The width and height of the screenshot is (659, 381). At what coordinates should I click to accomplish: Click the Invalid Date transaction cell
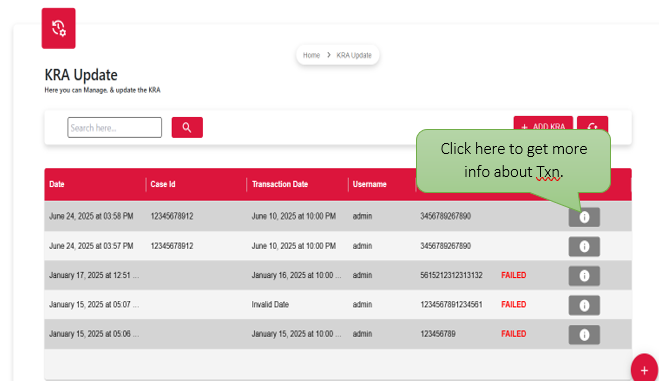[270, 305]
